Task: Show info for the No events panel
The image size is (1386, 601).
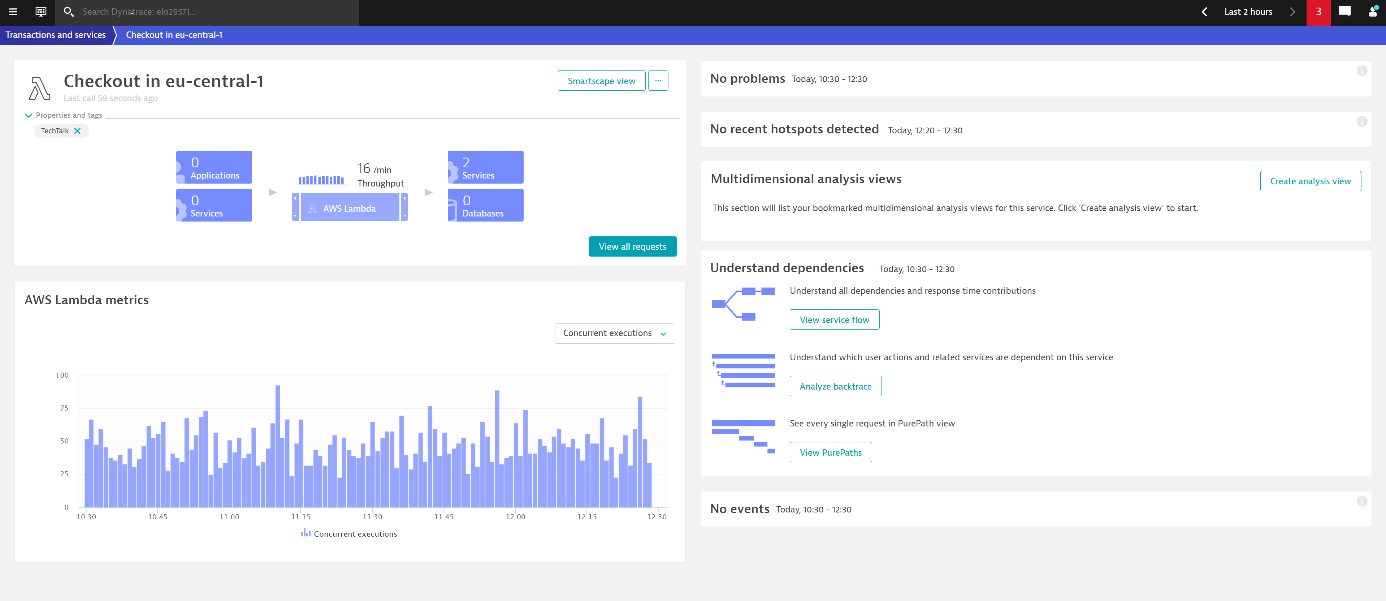Action: click(1362, 501)
